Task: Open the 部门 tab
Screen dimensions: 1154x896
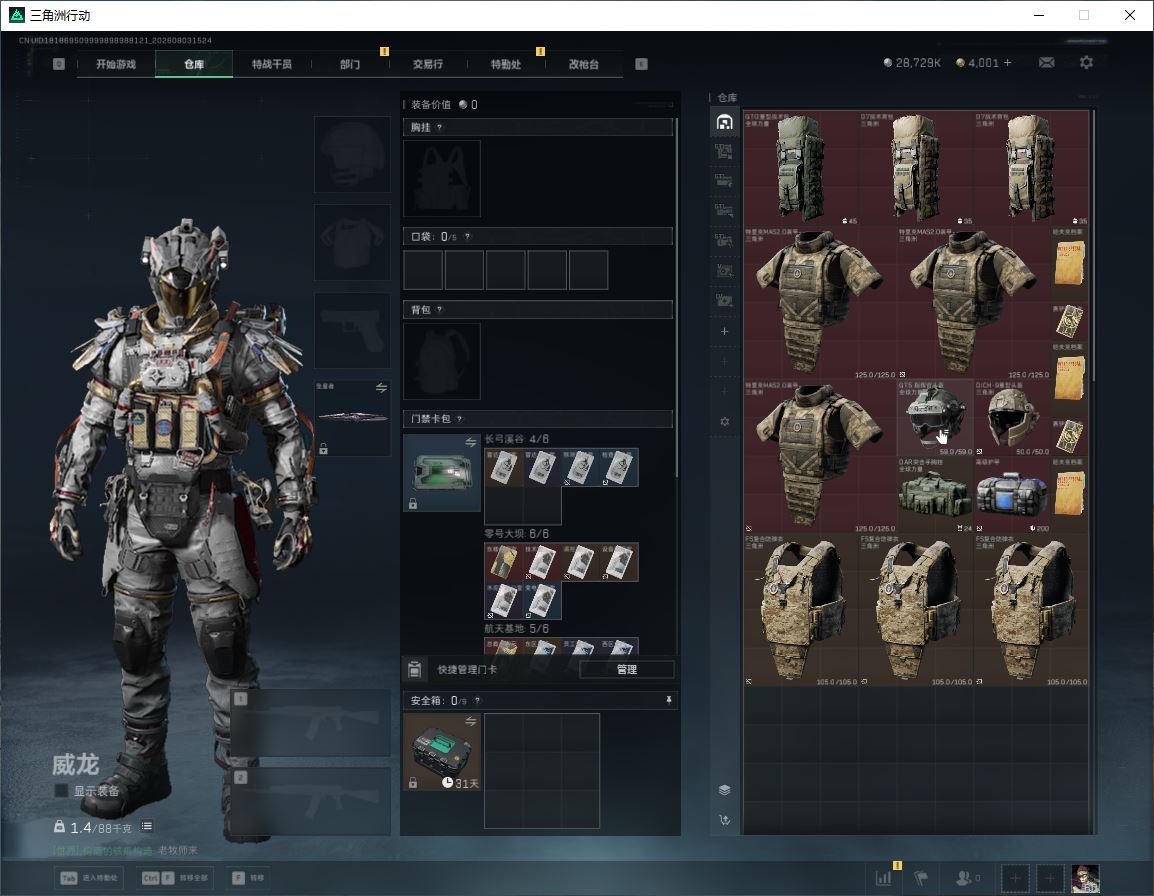Action: (x=350, y=64)
